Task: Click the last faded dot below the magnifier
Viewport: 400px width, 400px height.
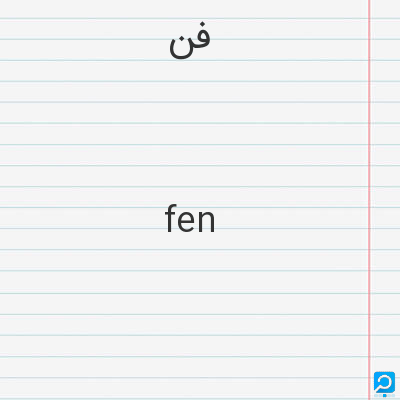Action: click(x=393, y=396)
